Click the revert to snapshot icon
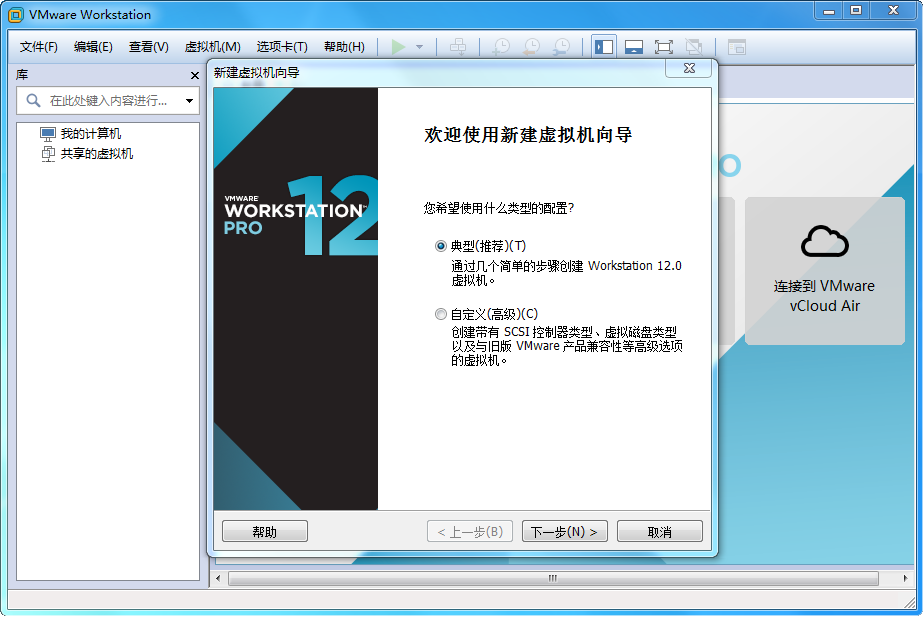The image size is (924, 617). [532, 47]
